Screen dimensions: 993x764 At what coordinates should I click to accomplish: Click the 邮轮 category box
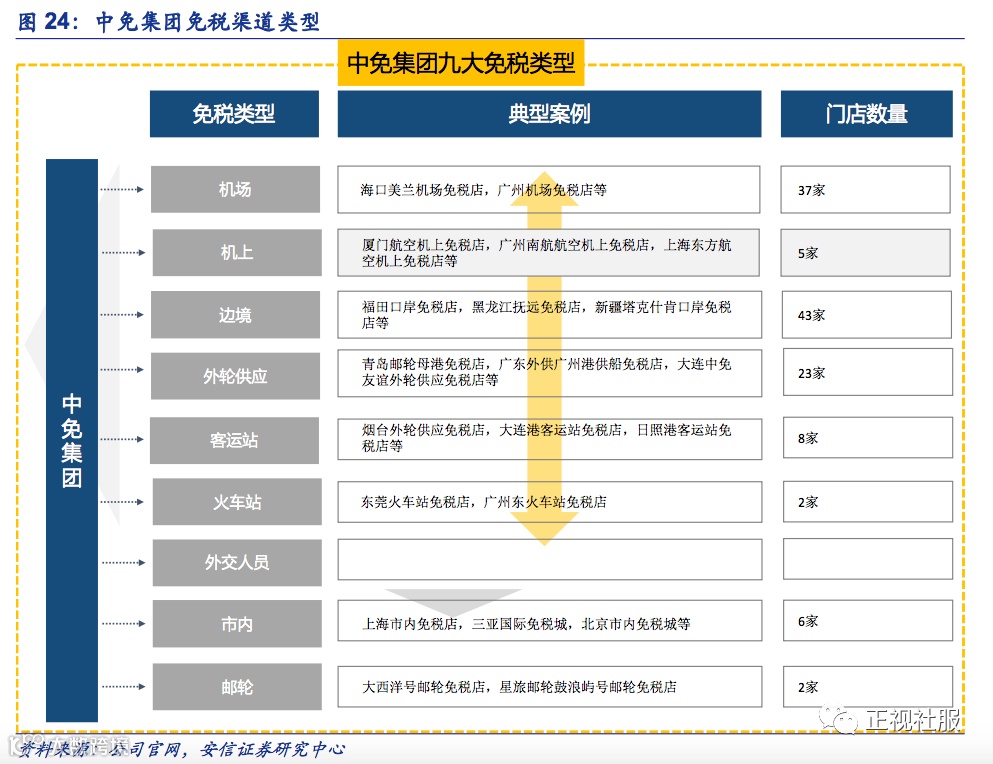click(x=236, y=687)
